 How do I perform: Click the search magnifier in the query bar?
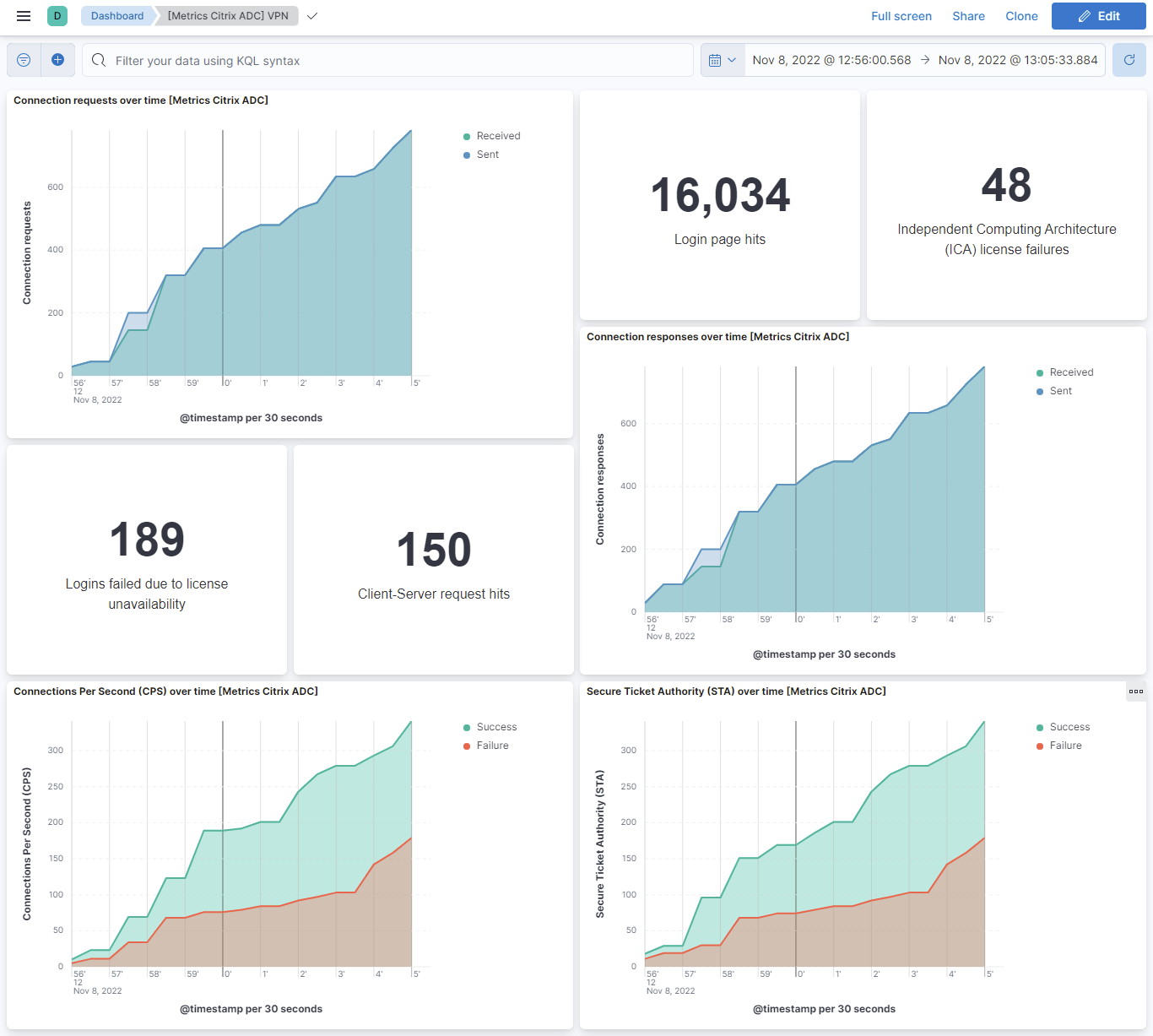tap(98, 60)
